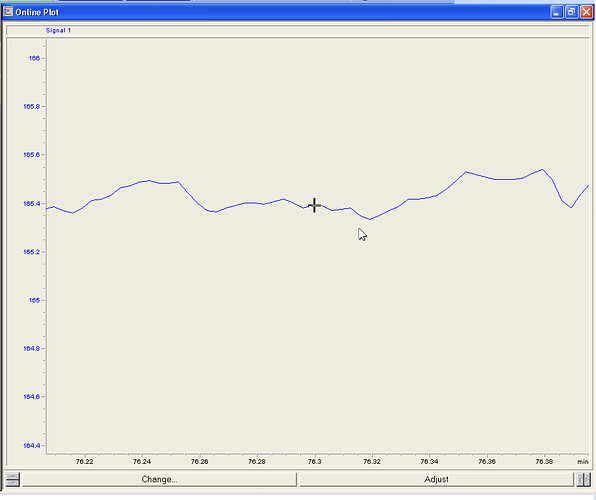
Task: Open the Change... dialog
Action: coord(159,479)
